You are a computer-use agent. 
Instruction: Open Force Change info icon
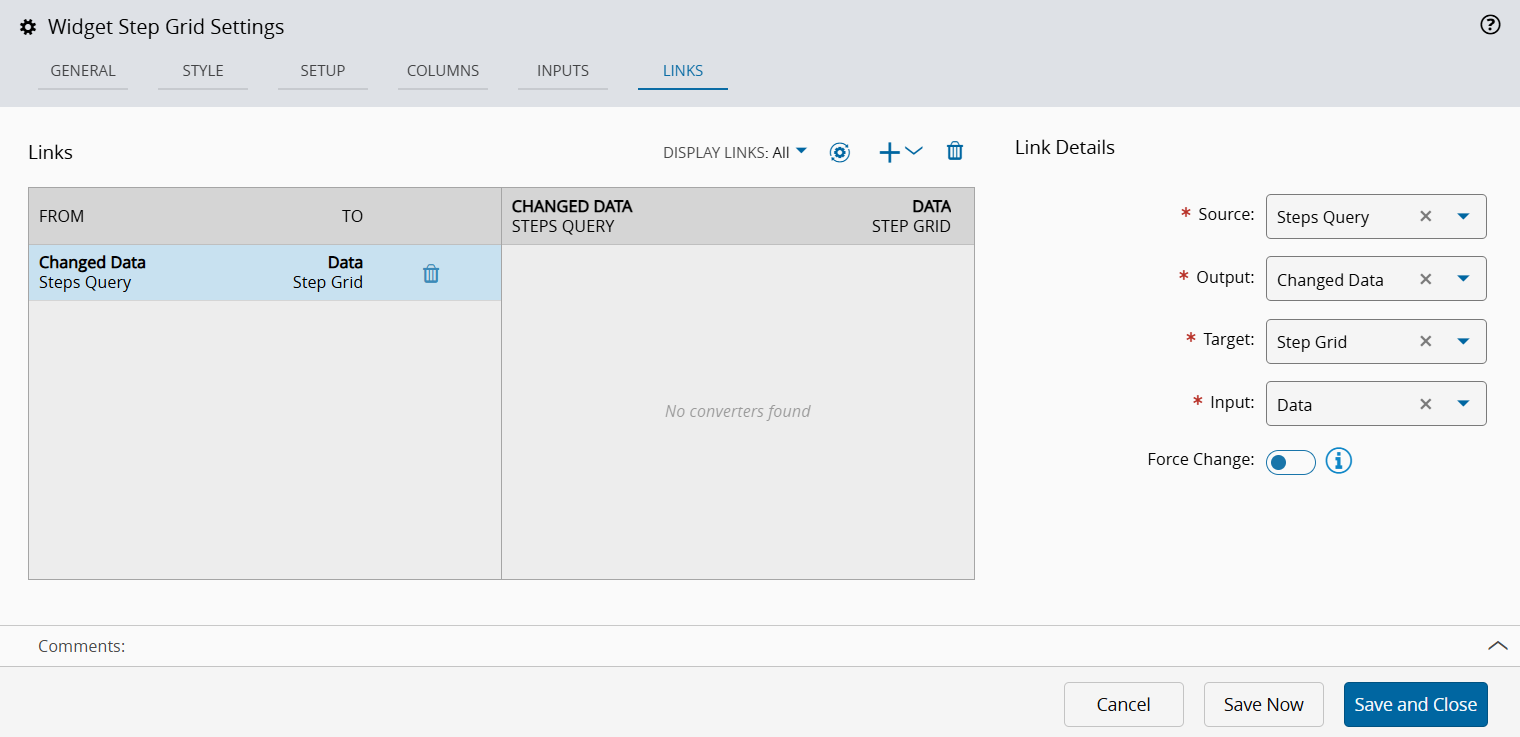point(1339,460)
